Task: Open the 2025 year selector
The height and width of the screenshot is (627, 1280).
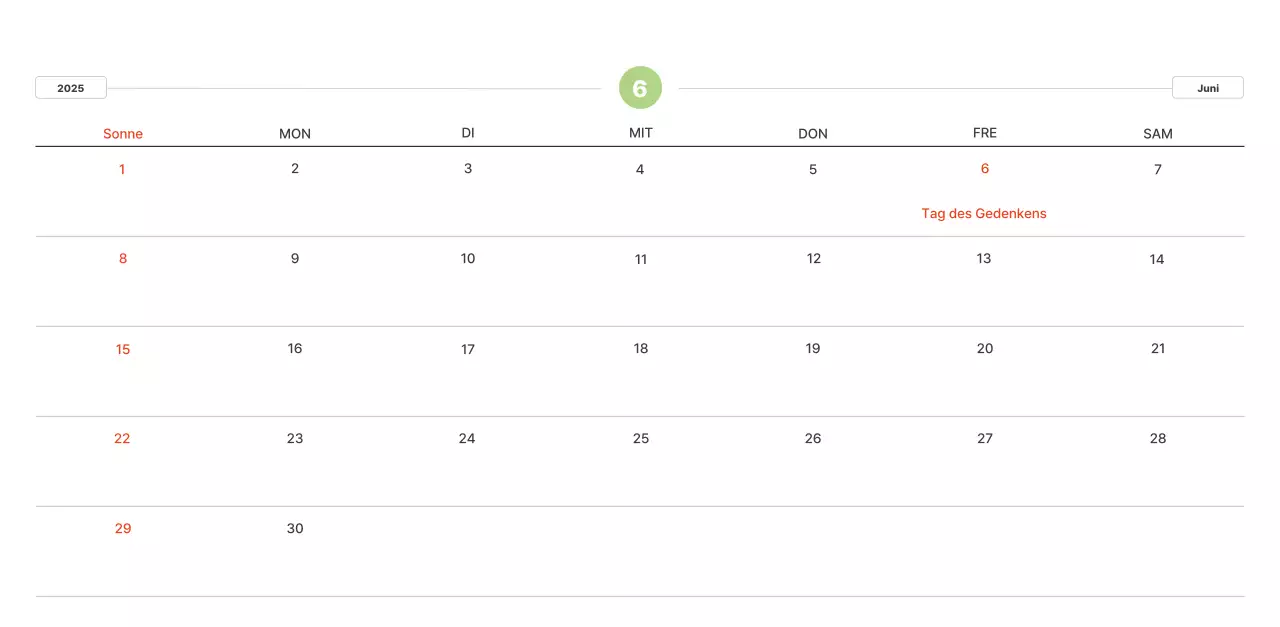Action: pos(71,88)
